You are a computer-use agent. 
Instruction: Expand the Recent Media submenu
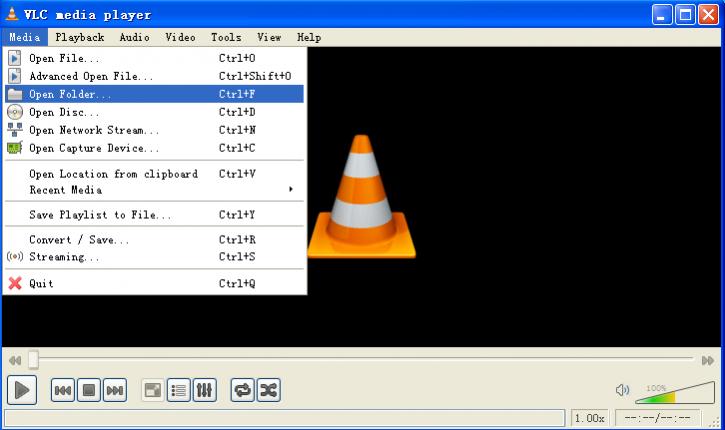[154, 190]
